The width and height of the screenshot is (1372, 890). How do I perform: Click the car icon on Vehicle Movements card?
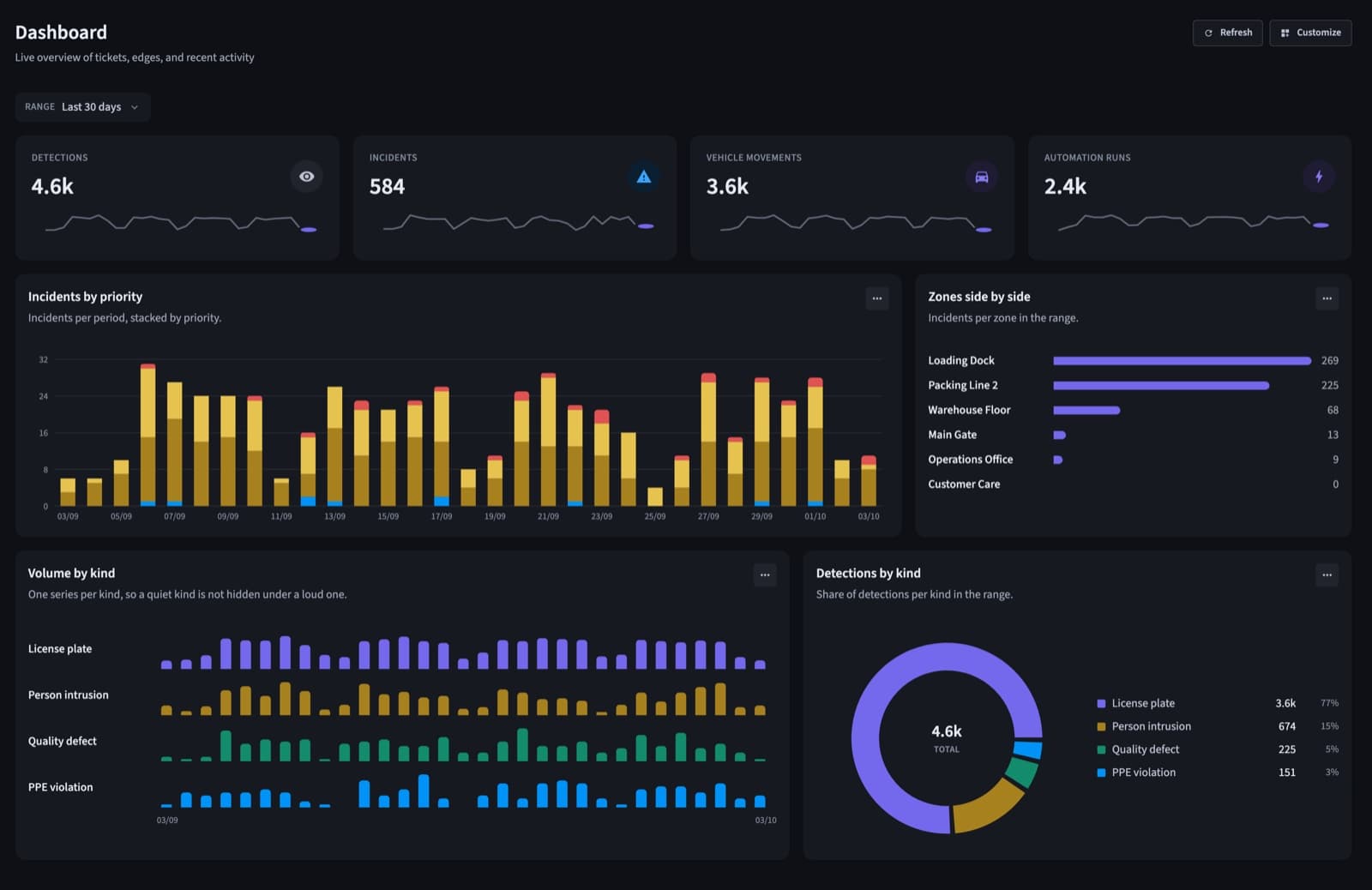pyautogui.click(x=982, y=177)
